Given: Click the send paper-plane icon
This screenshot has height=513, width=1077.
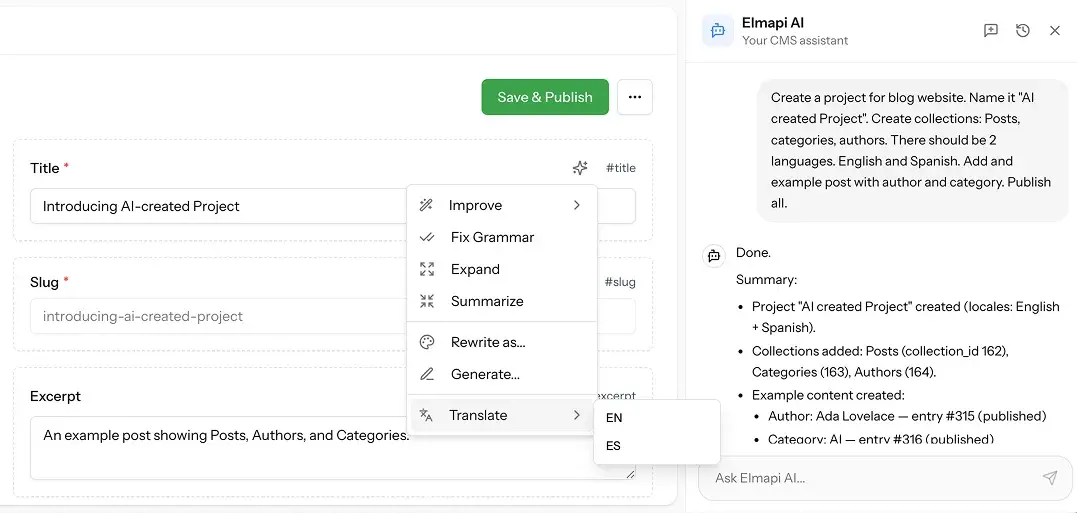Looking at the screenshot, I should [x=1050, y=477].
